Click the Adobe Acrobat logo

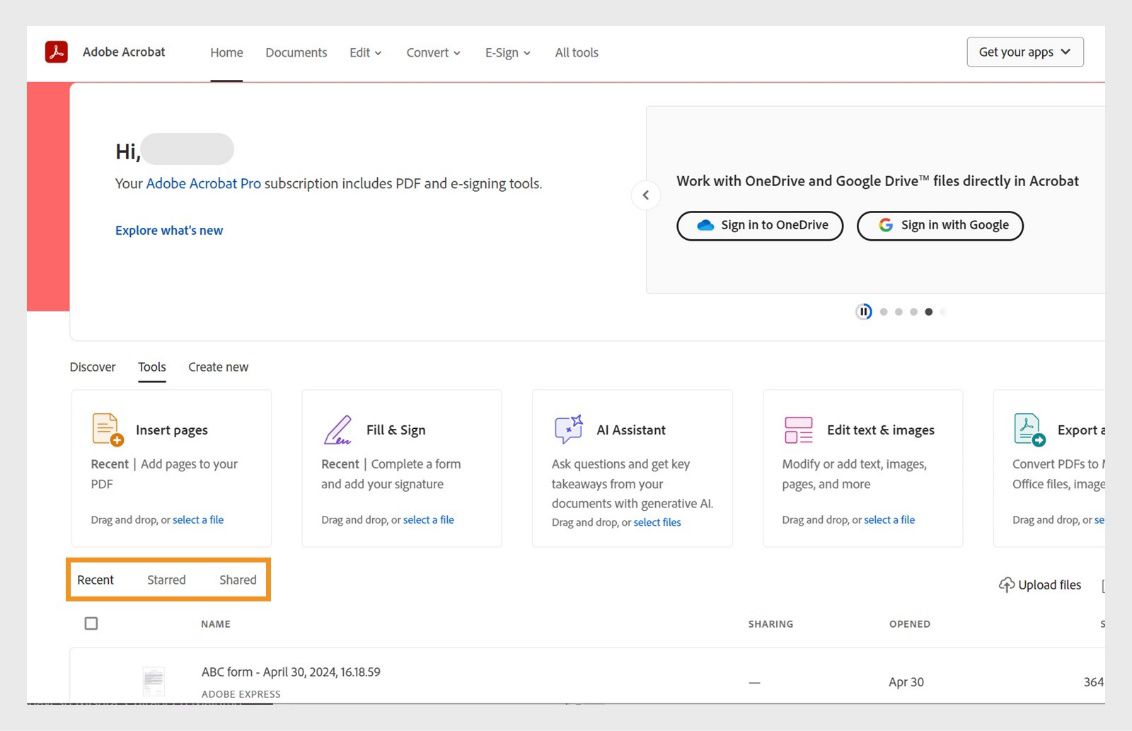[x=55, y=51]
